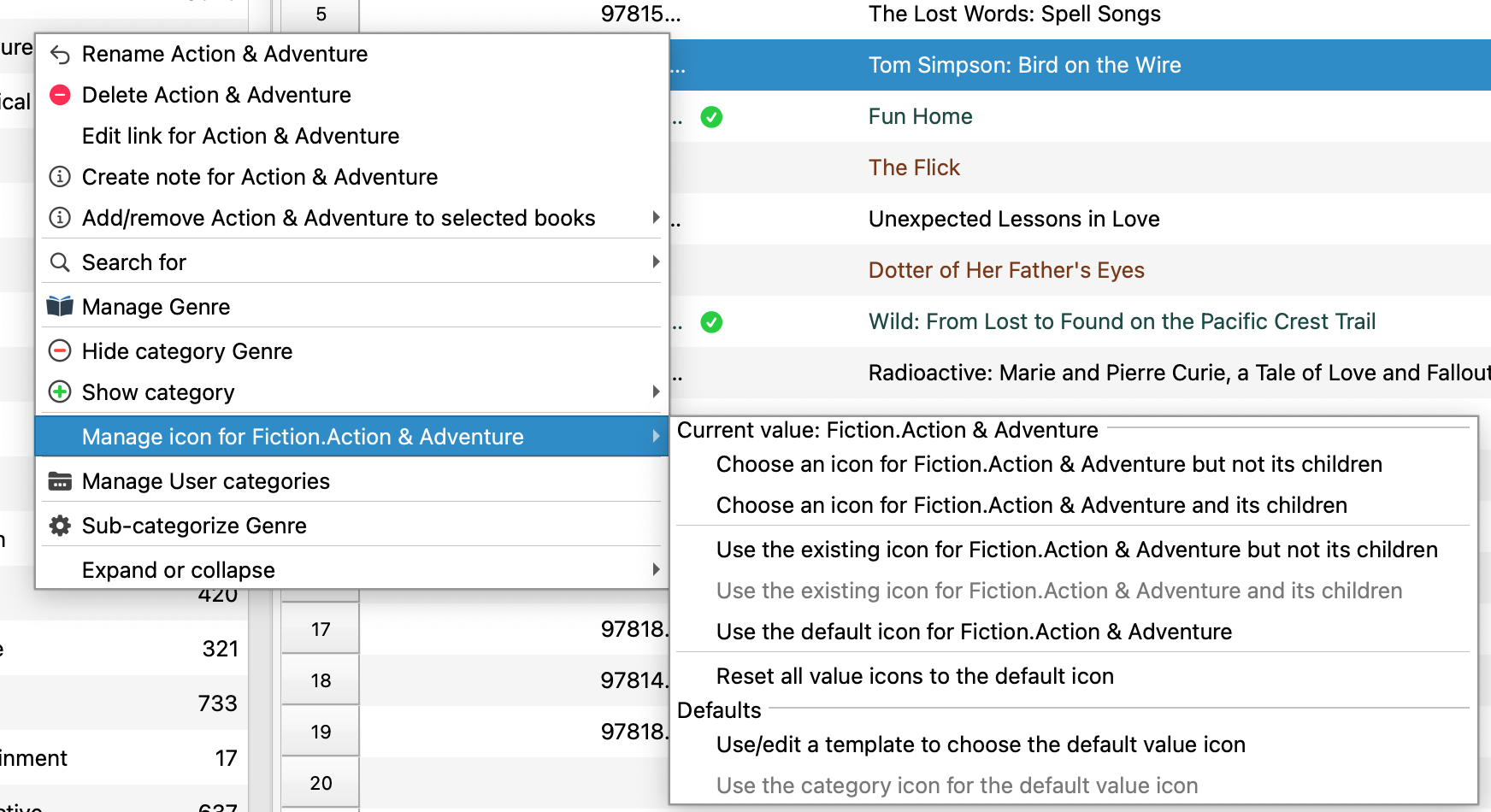Open the Show category submenu arrow
Image resolution: width=1491 pixels, height=812 pixels.
656,392
